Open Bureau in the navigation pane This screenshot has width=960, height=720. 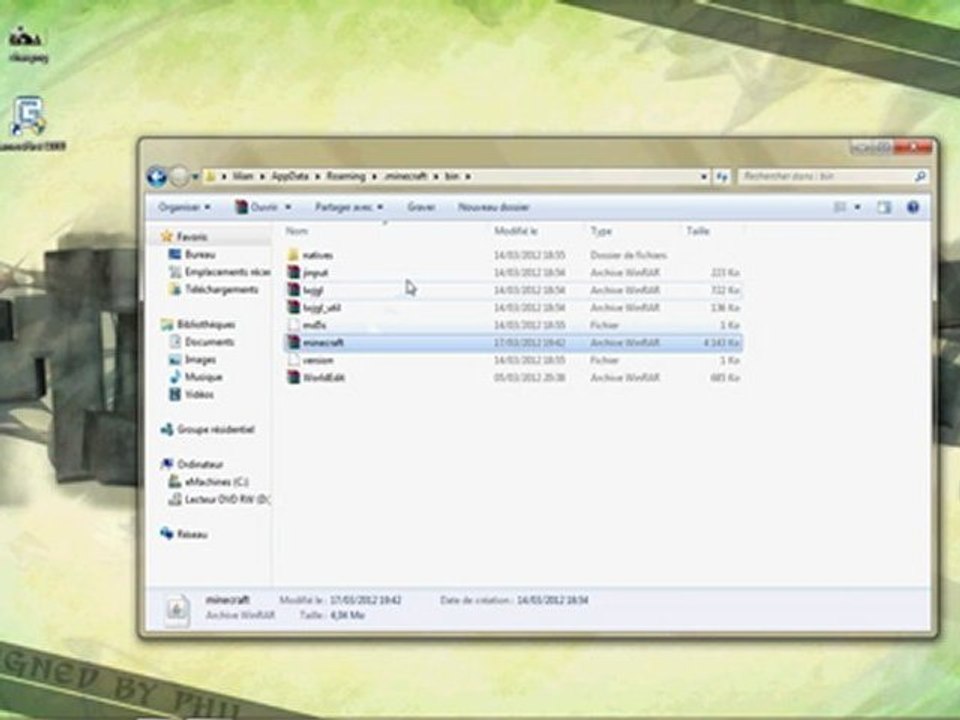tap(200, 254)
